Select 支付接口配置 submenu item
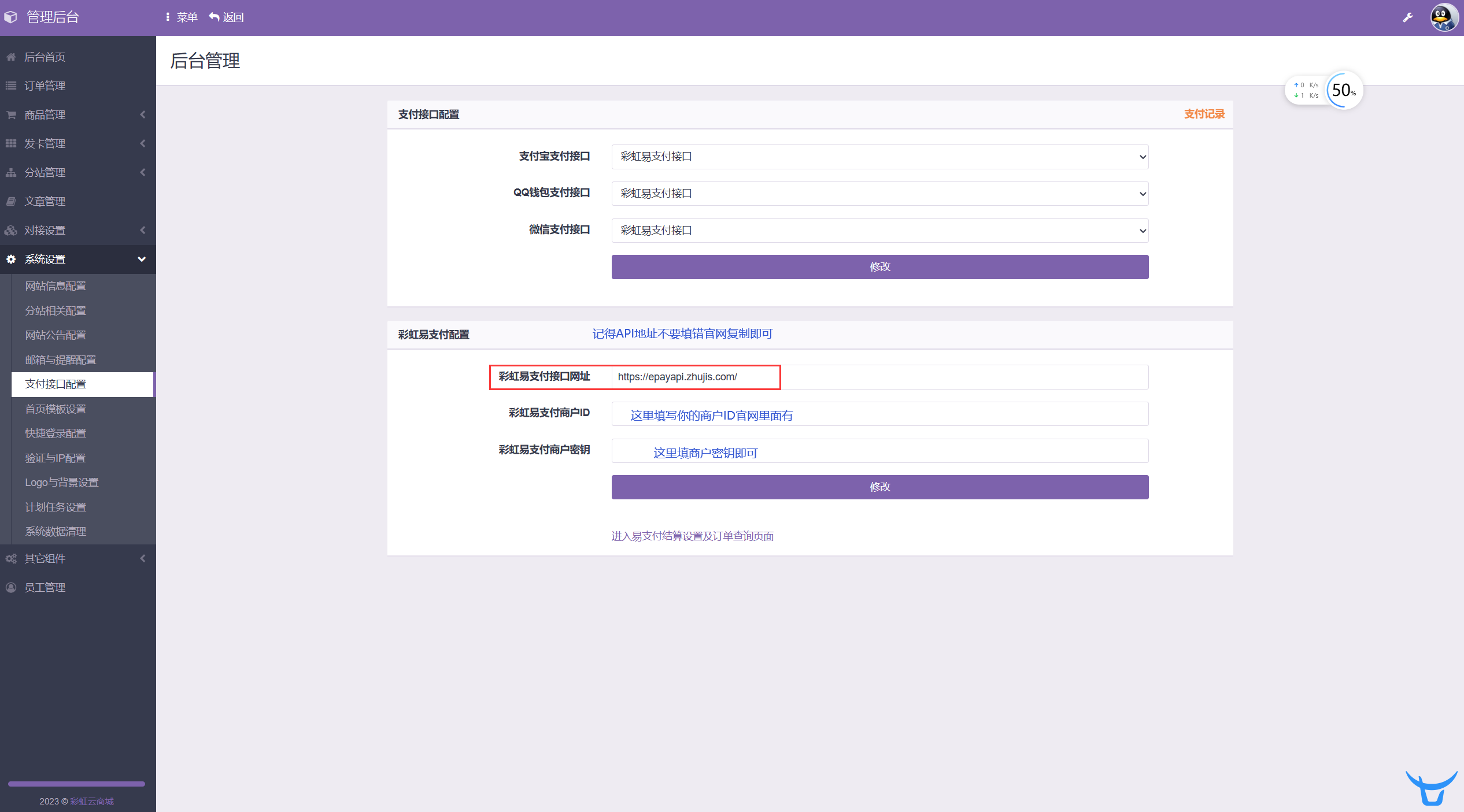 (x=83, y=384)
